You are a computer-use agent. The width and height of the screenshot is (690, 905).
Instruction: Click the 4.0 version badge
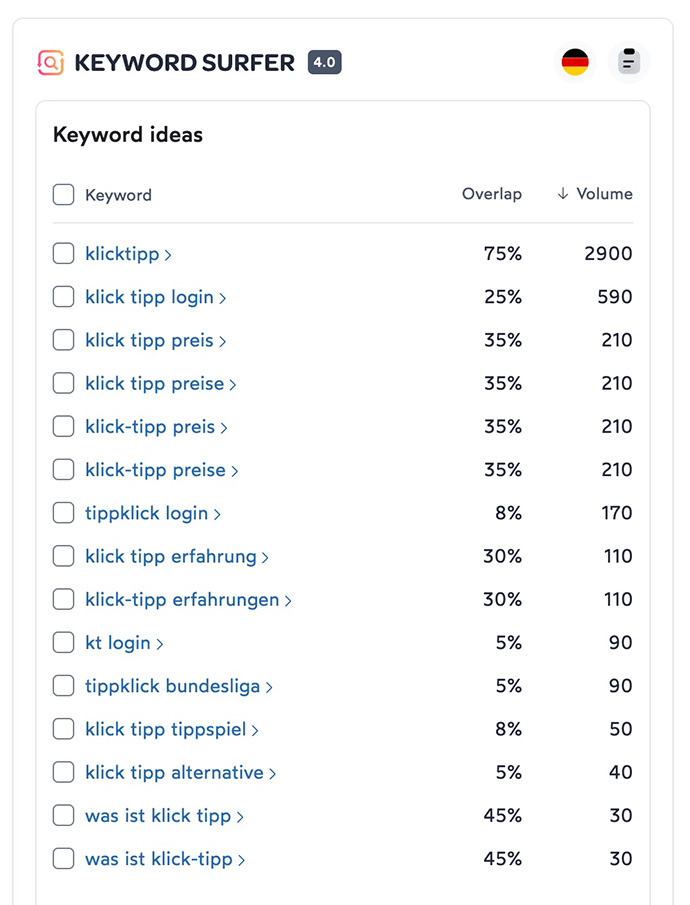tap(325, 62)
